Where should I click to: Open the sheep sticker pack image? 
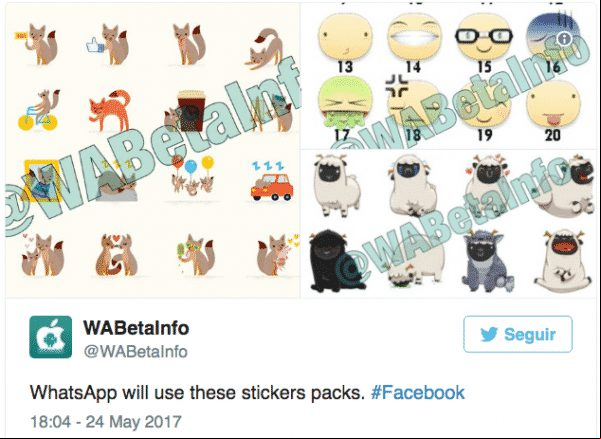click(449, 224)
